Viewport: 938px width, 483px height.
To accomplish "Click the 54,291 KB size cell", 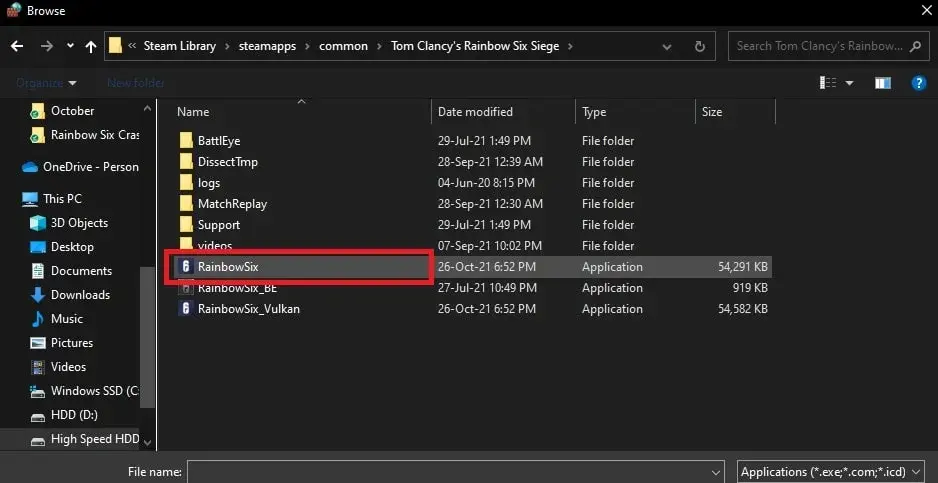I will tap(742, 267).
